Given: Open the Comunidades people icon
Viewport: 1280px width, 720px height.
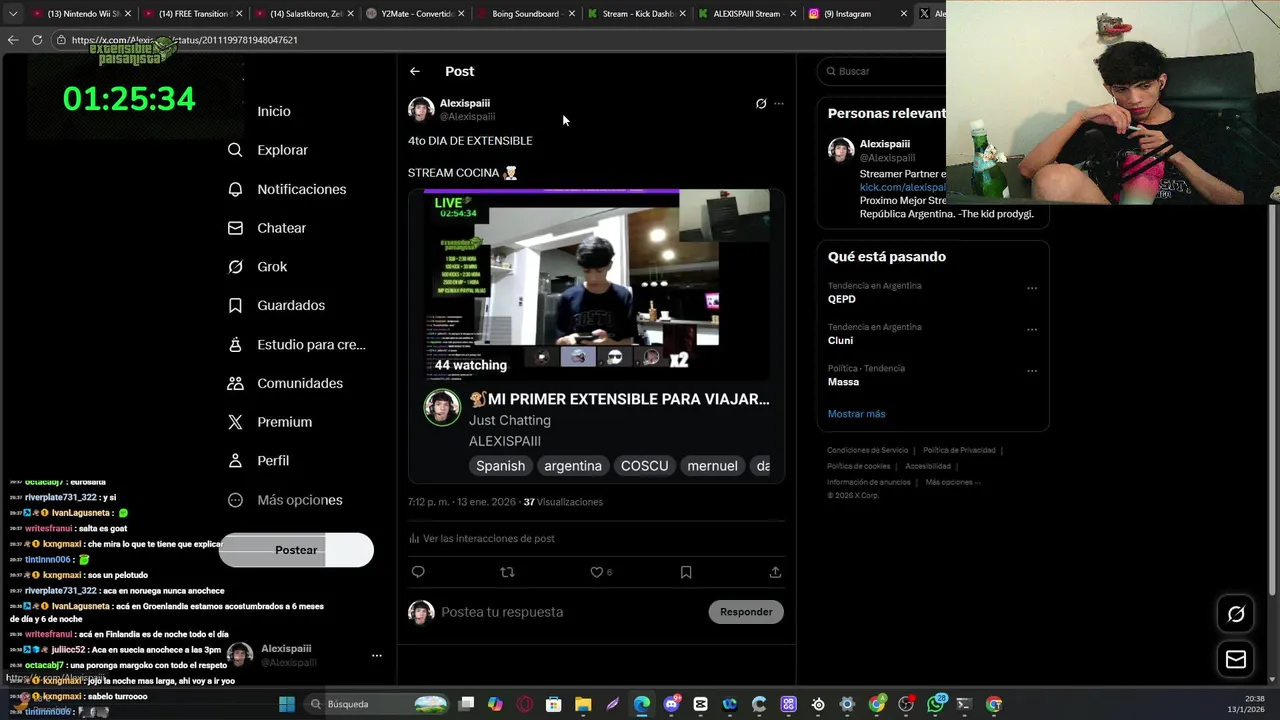Looking at the screenshot, I should (x=235, y=383).
